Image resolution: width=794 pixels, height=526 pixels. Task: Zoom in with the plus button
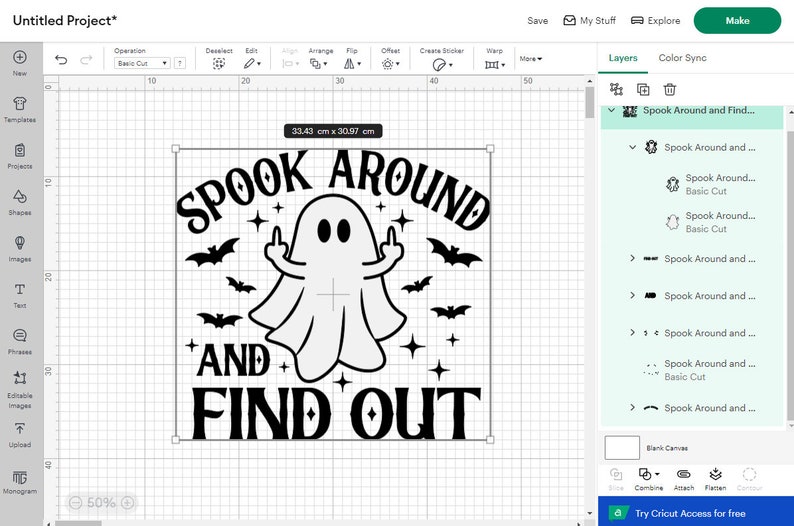click(x=128, y=503)
